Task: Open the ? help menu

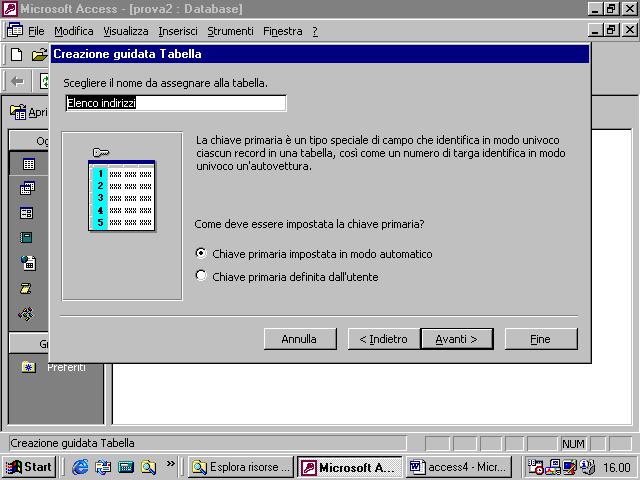Action: 315,31
